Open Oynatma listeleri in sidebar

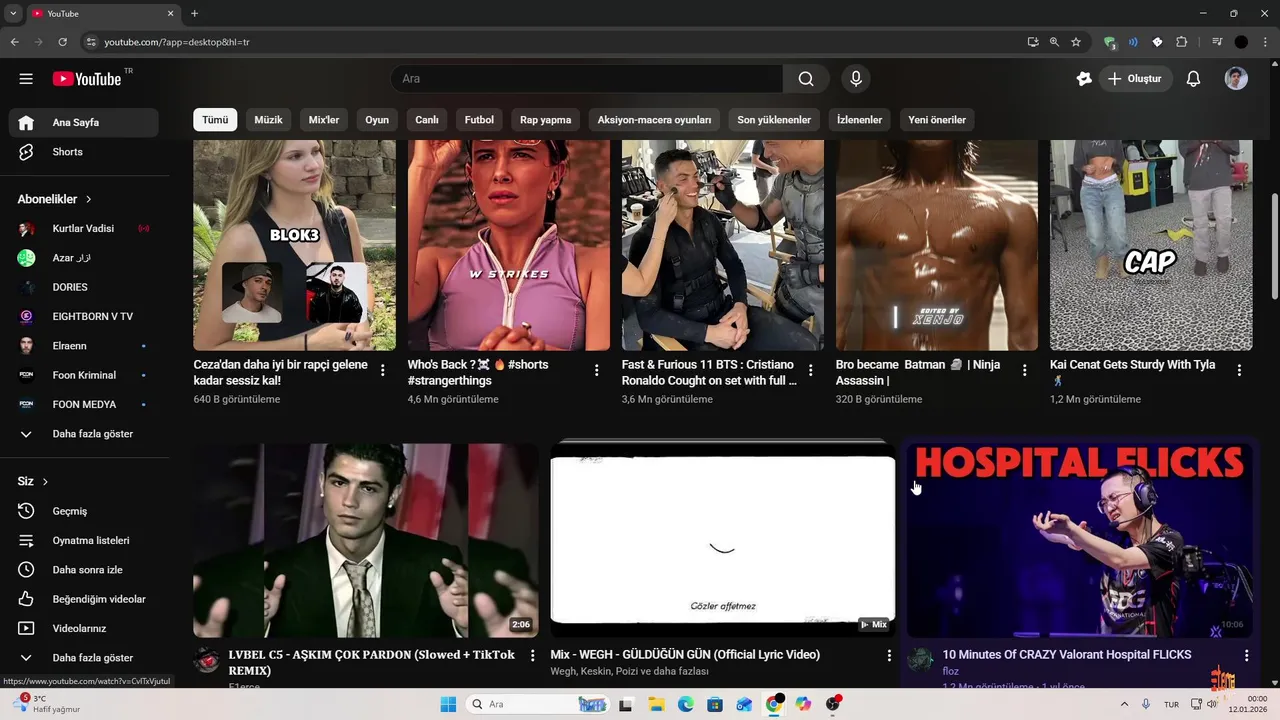point(84,540)
